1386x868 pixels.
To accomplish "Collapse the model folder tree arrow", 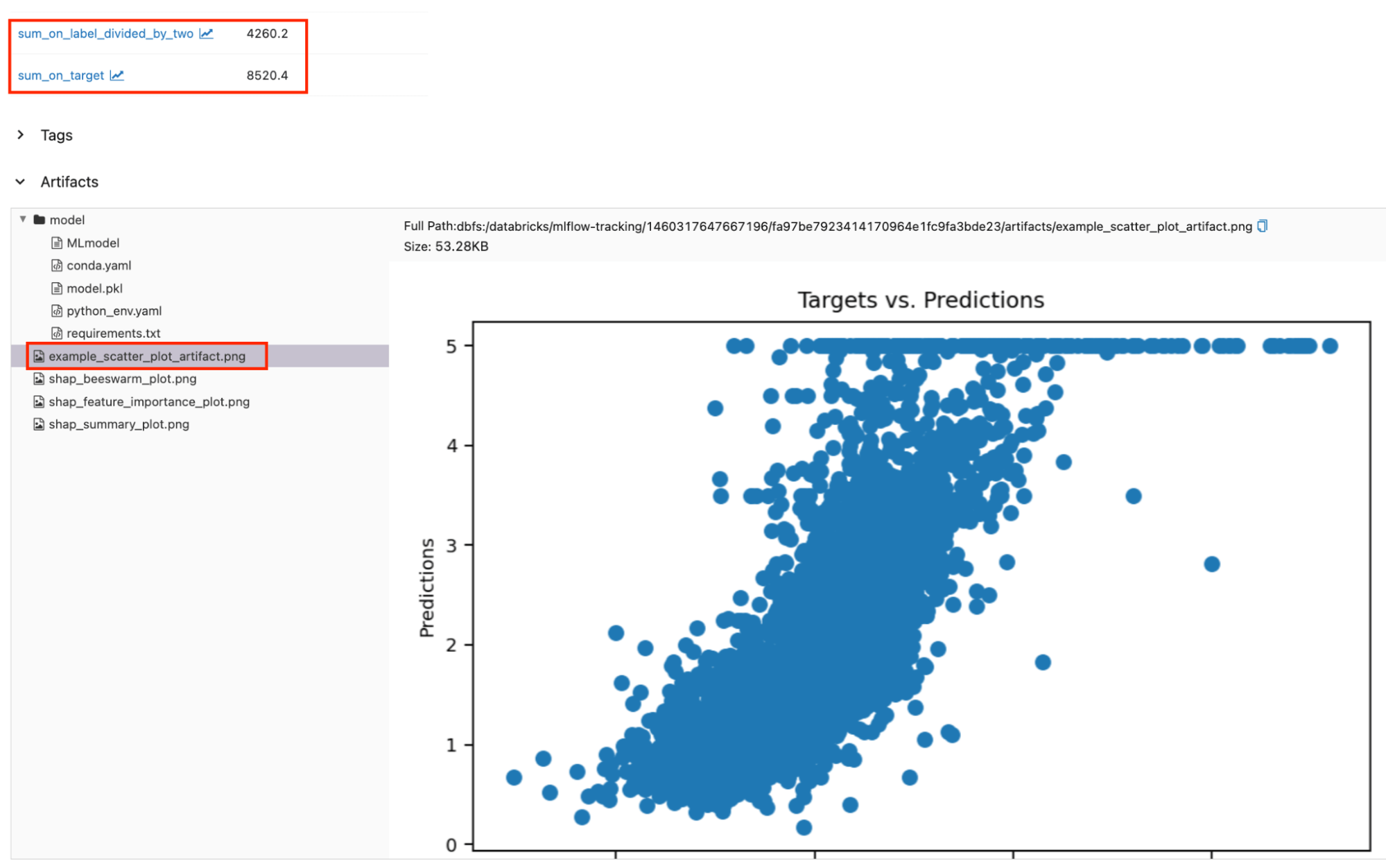I will click(x=23, y=219).
